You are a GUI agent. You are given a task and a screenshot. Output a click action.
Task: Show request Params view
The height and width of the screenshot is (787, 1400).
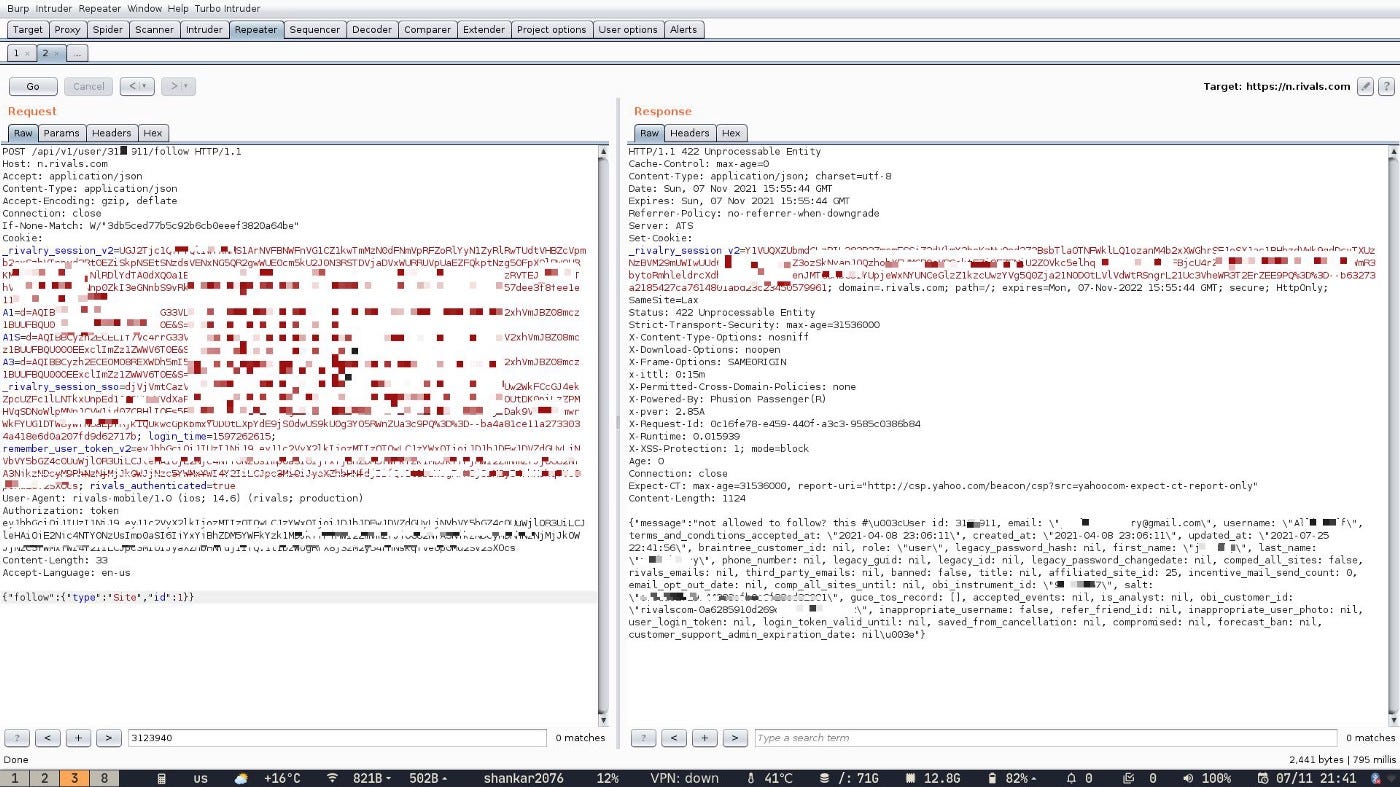click(x=61, y=133)
